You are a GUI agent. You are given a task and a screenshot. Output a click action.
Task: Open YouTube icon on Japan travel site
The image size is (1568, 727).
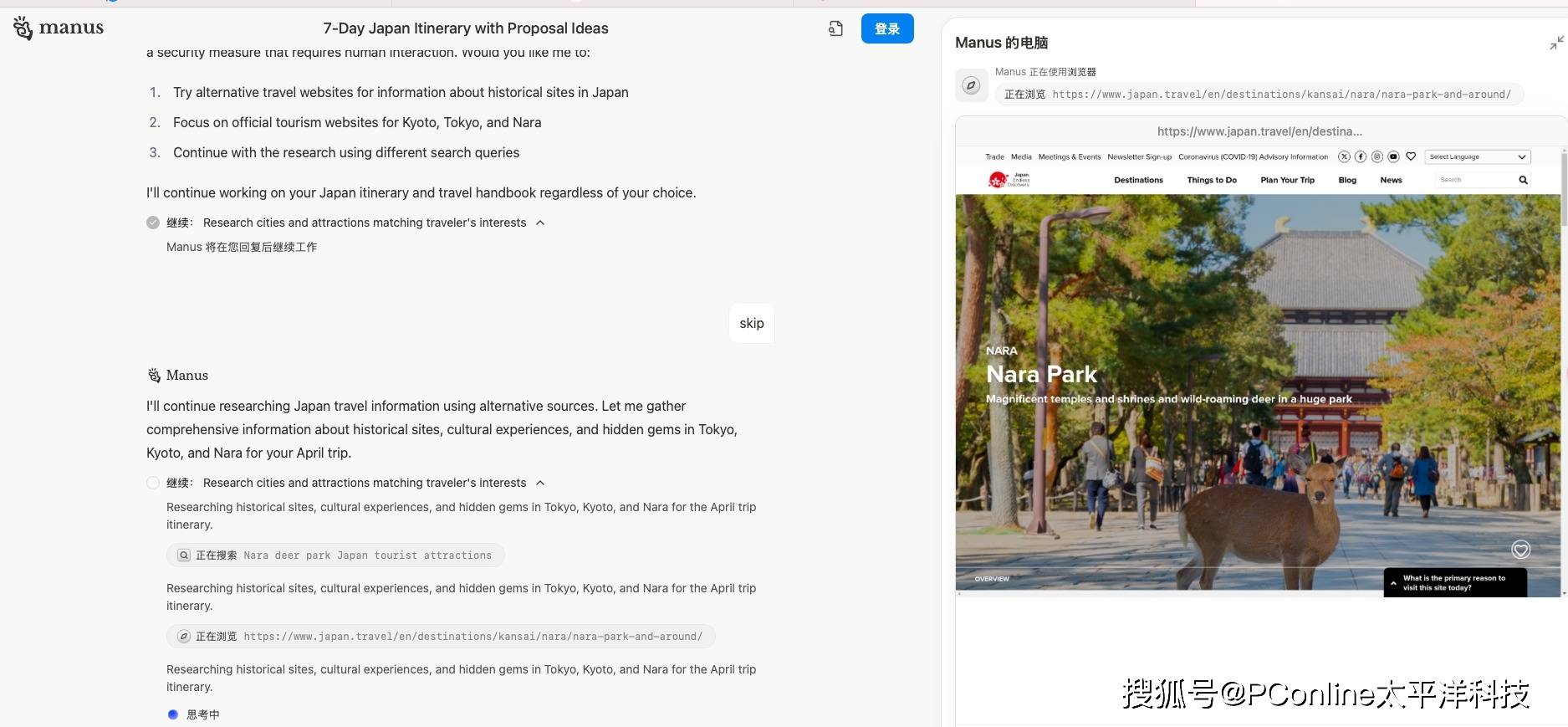(1394, 156)
